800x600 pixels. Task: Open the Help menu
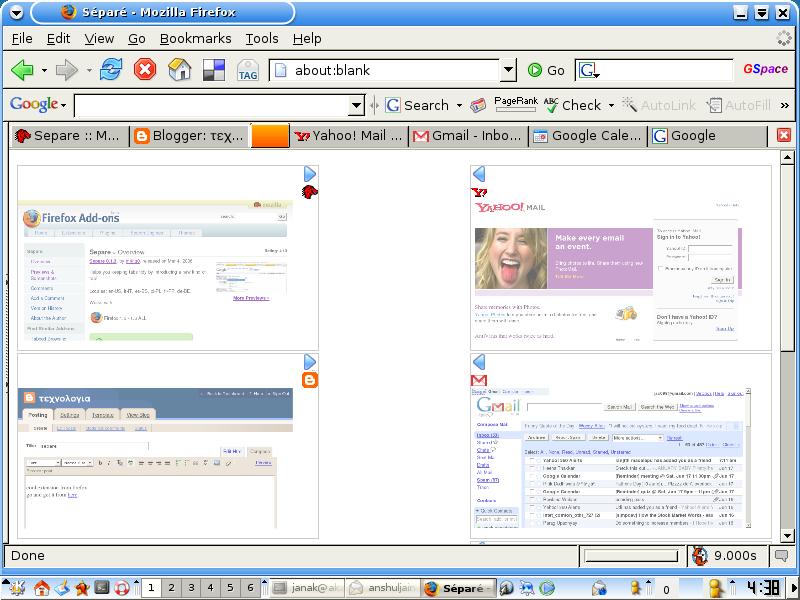[307, 39]
